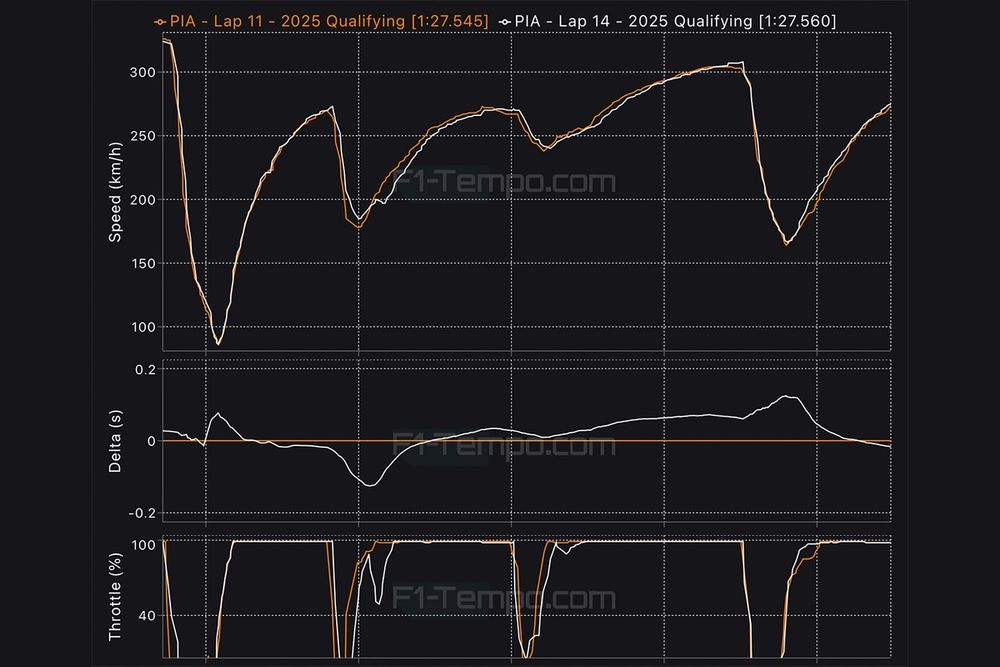Select the 1:27.545 lap time in legend
Image resolution: width=1000 pixels, height=667 pixels.
pyautogui.click(x=449, y=20)
